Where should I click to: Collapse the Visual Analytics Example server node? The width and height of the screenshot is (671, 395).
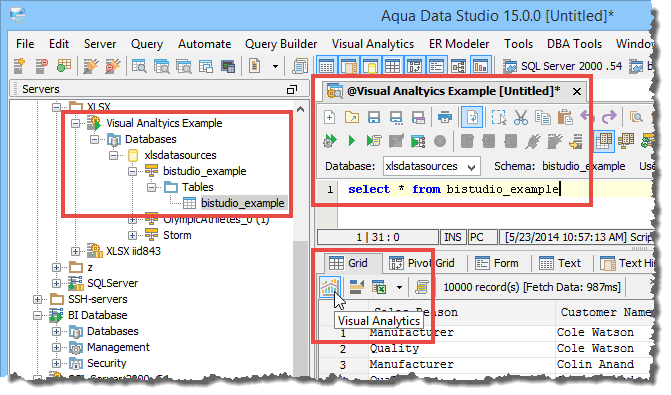[75, 123]
